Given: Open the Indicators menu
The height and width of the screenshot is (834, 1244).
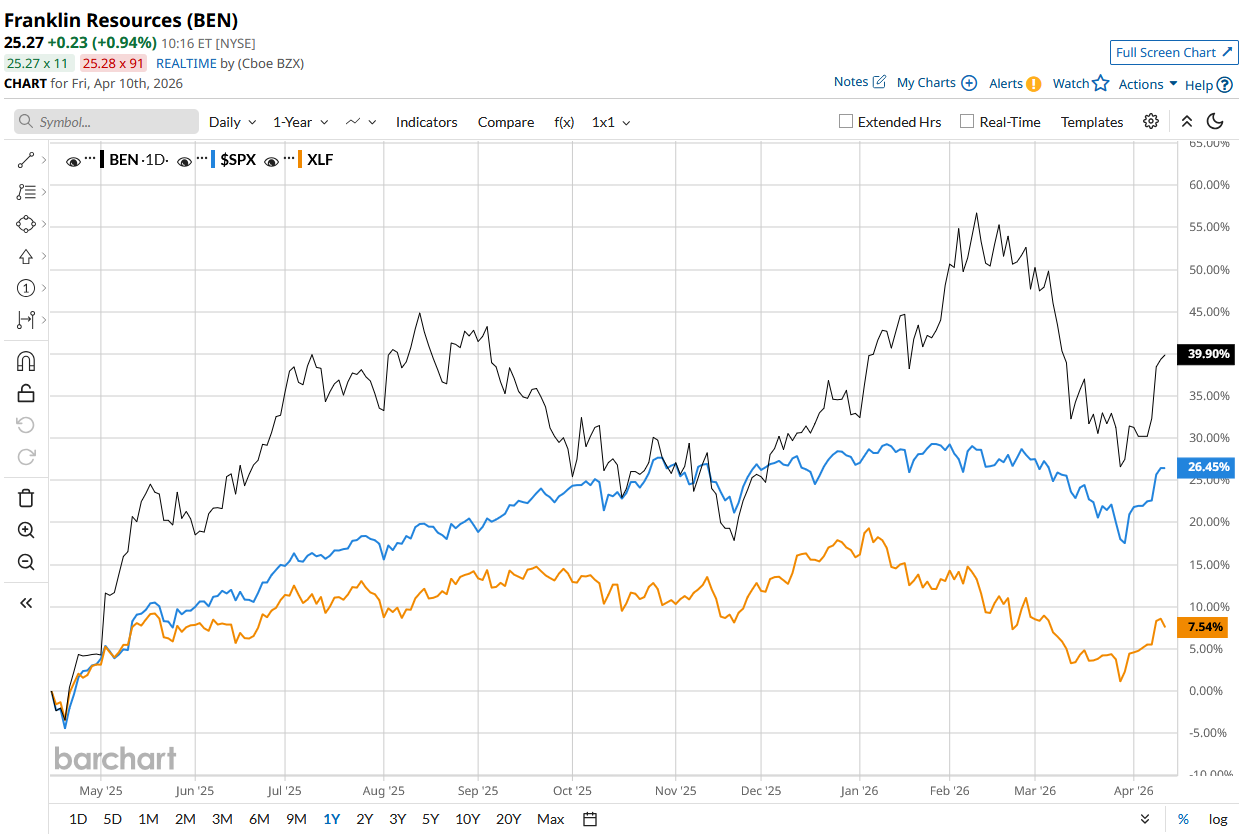Looking at the screenshot, I should [426, 122].
